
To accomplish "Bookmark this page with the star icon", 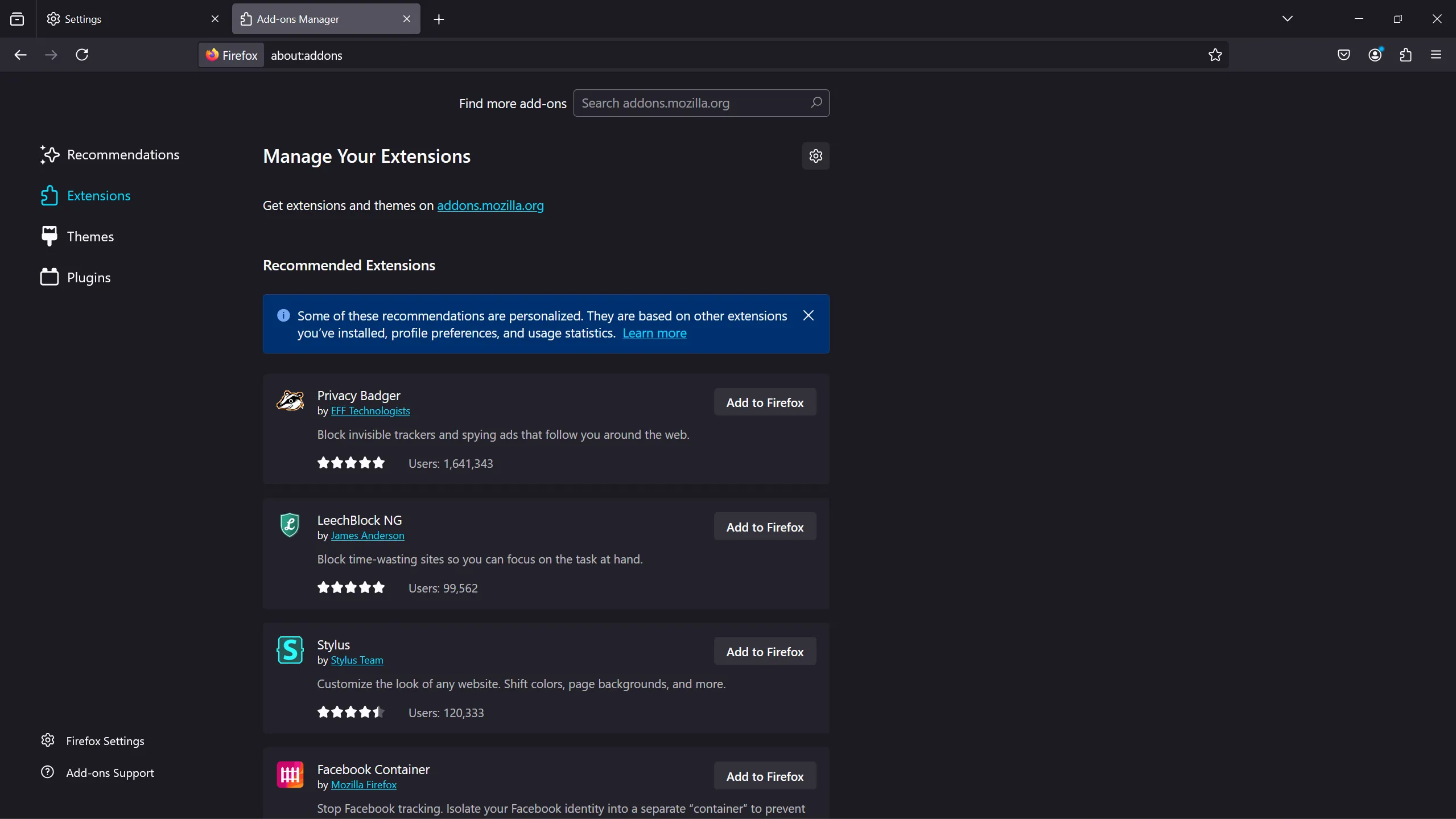I will pos(1215,55).
